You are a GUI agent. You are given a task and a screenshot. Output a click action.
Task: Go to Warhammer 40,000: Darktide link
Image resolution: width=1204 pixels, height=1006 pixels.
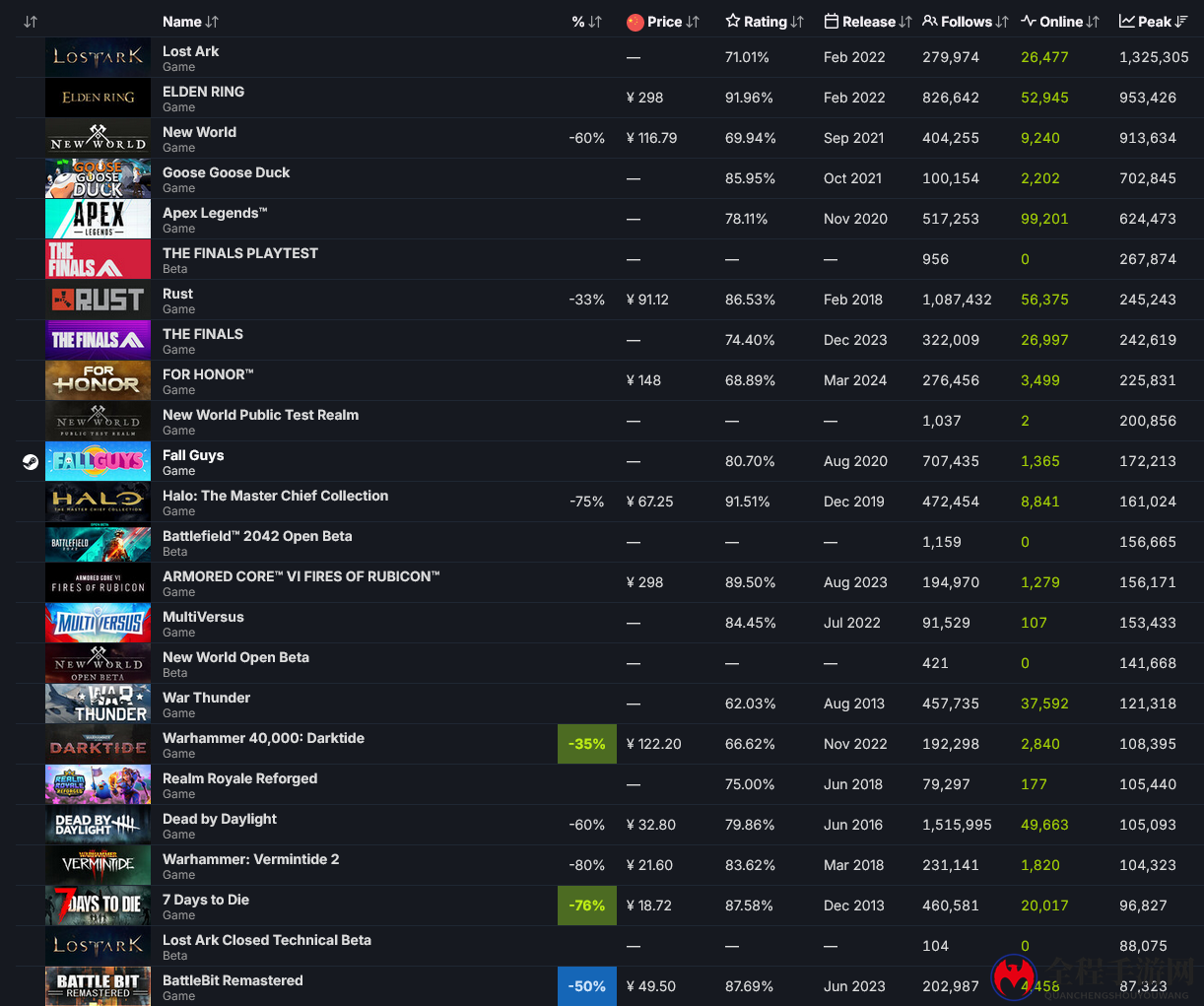pos(263,738)
